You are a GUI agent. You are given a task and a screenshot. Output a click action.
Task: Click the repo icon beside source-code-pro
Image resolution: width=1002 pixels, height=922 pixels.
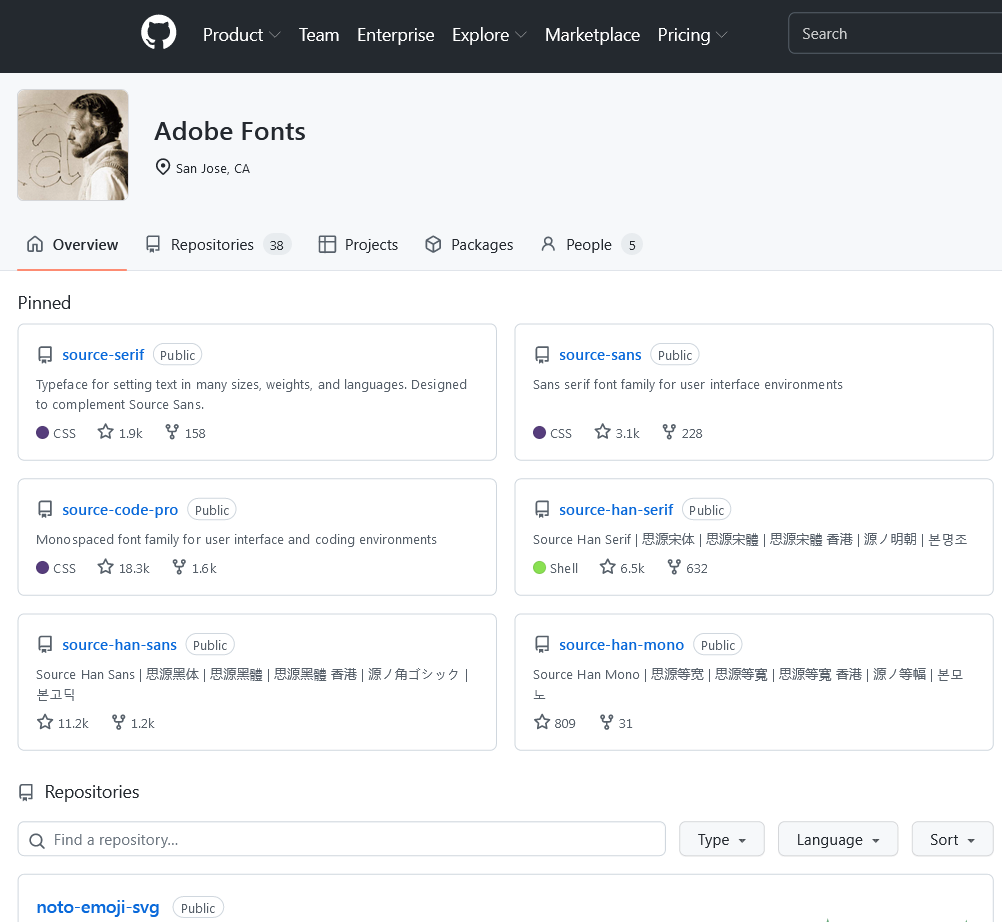pyautogui.click(x=45, y=510)
